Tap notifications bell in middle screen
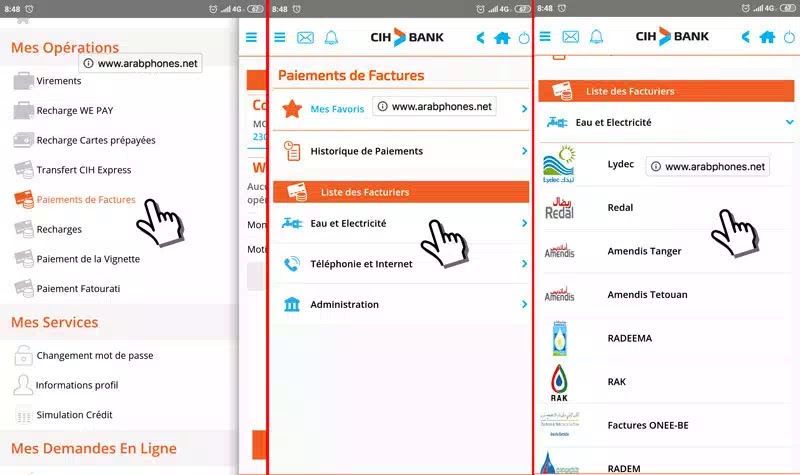This screenshot has height=475, width=800. (331, 37)
